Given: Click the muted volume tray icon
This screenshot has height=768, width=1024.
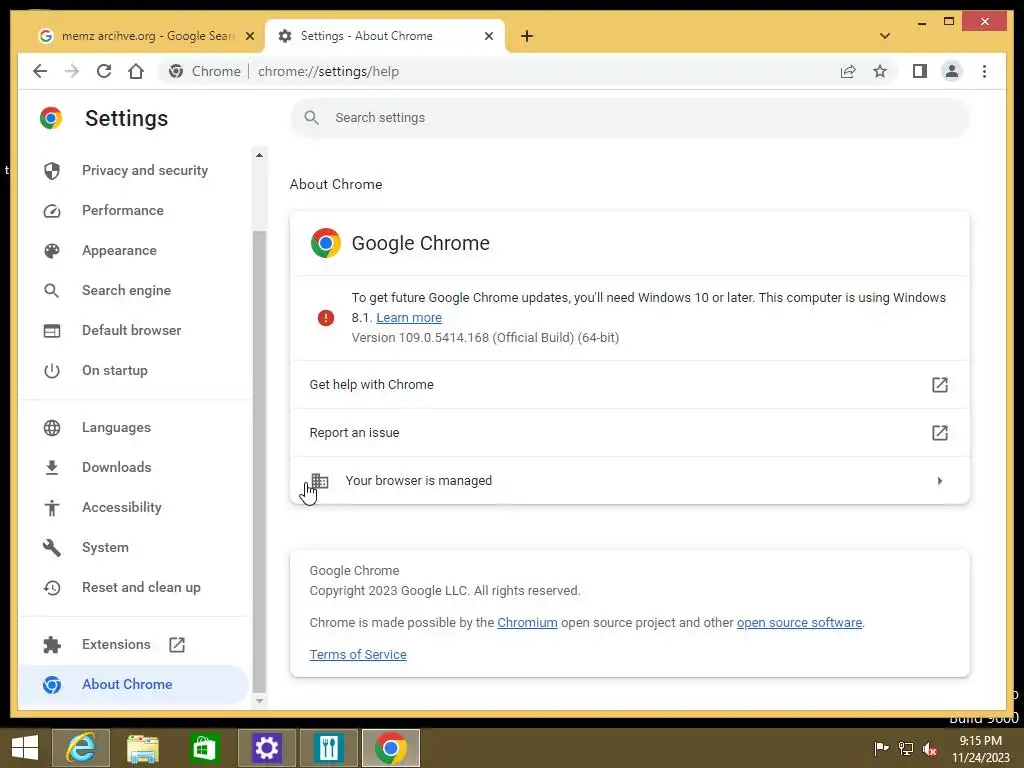Looking at the screenshot, I should click(930, 748).
